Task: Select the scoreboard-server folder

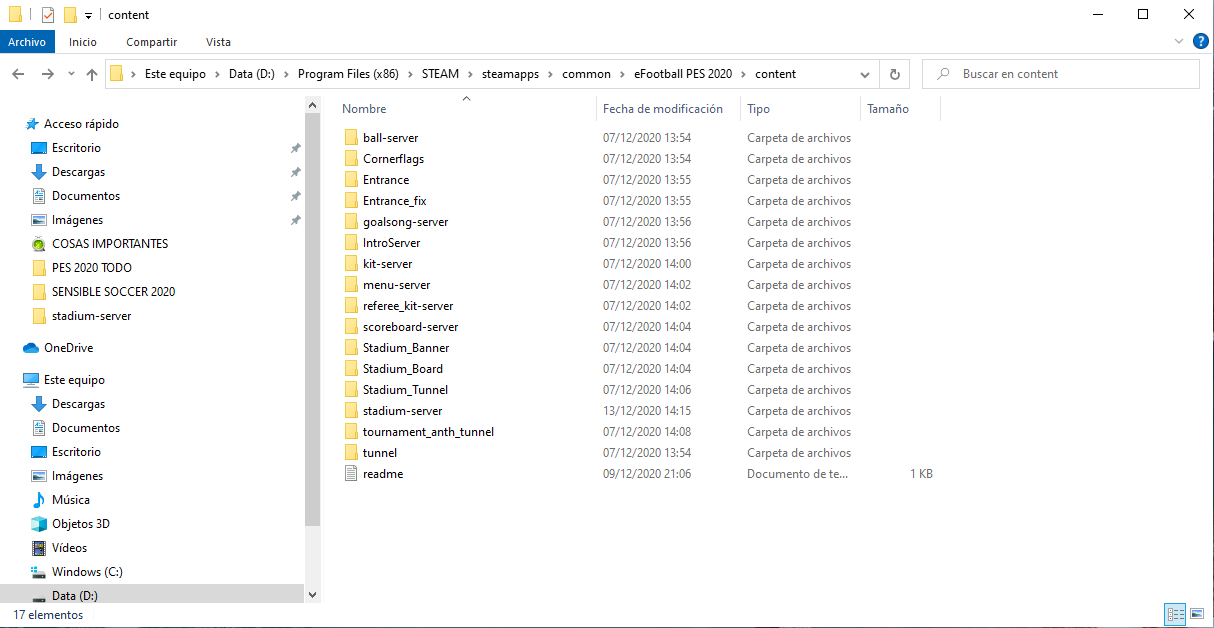Action: 410,327
